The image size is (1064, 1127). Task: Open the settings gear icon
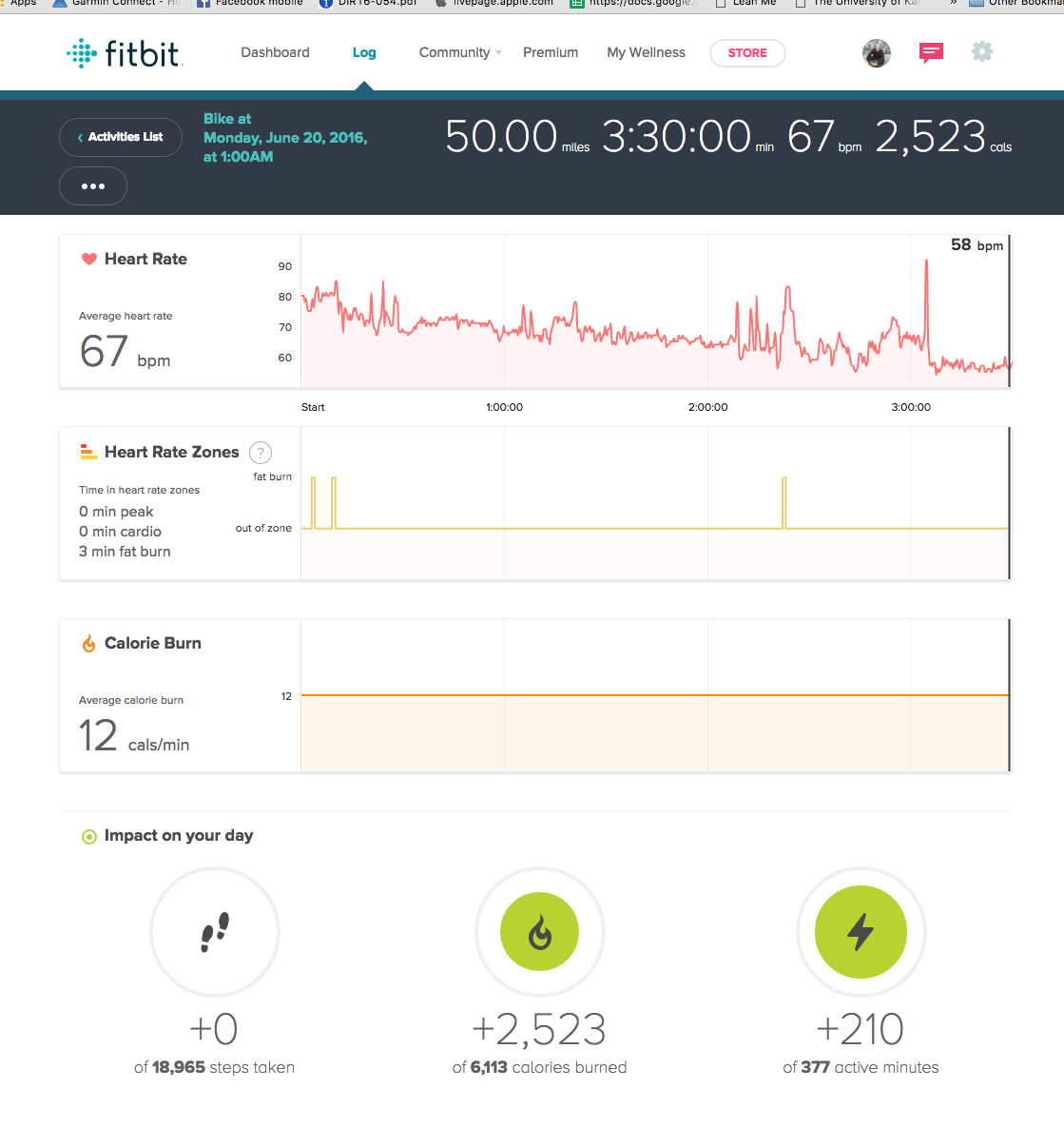(x=982, y=52)
